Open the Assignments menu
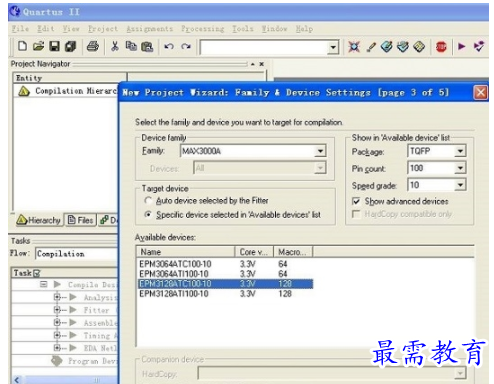This screenshot has width=494, height=384. point(150,29)
